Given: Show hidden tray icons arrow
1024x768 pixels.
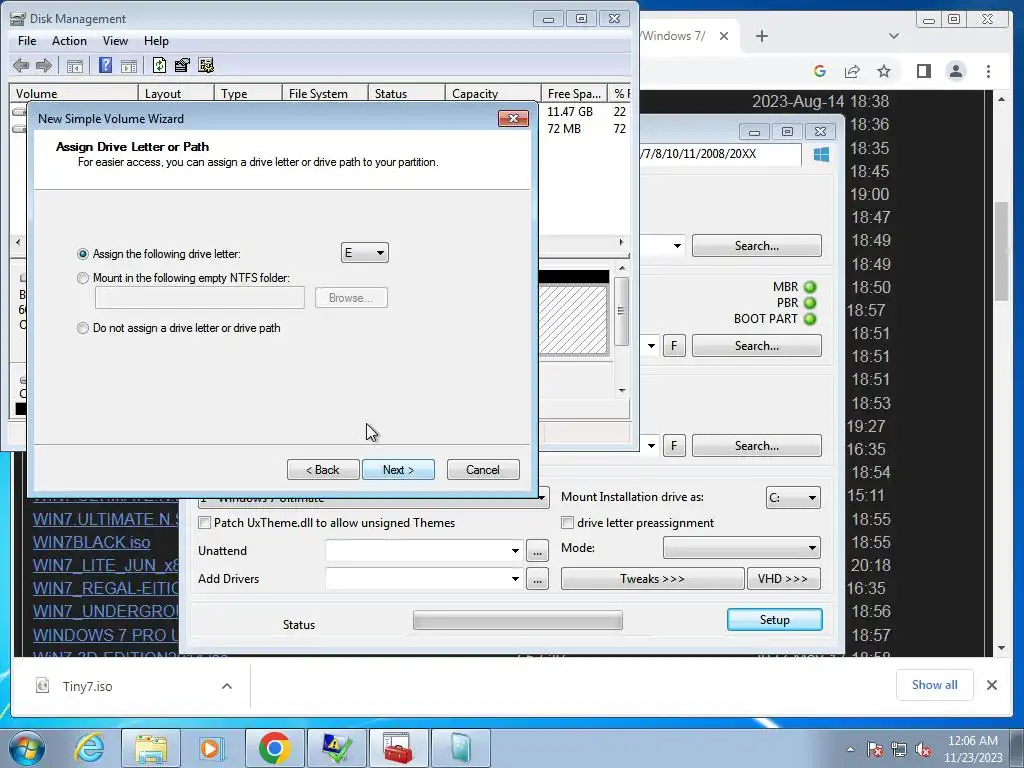Looking at the screenshot, I should pyautogui.click(x=850, y=749).
